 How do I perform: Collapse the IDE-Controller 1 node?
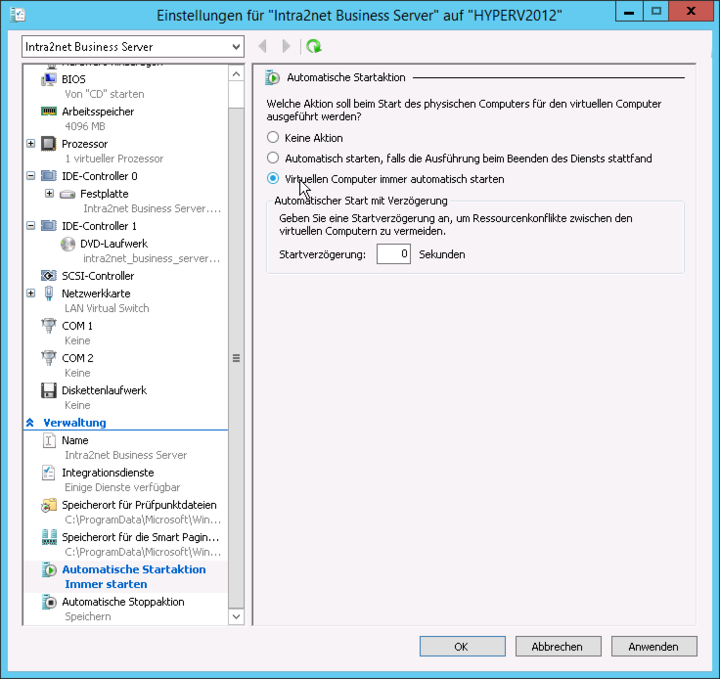click(31, 226)
